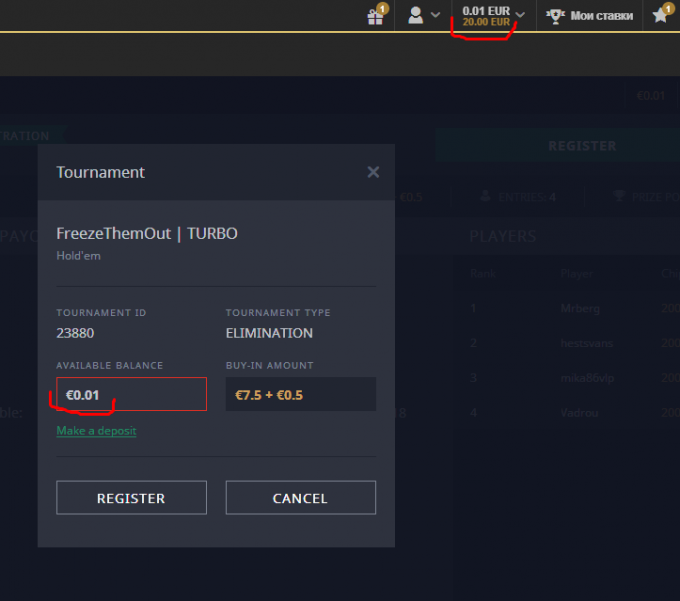Select player Vadrou in the list
Screen dimensions: 680x601
[x=579, y=413]
